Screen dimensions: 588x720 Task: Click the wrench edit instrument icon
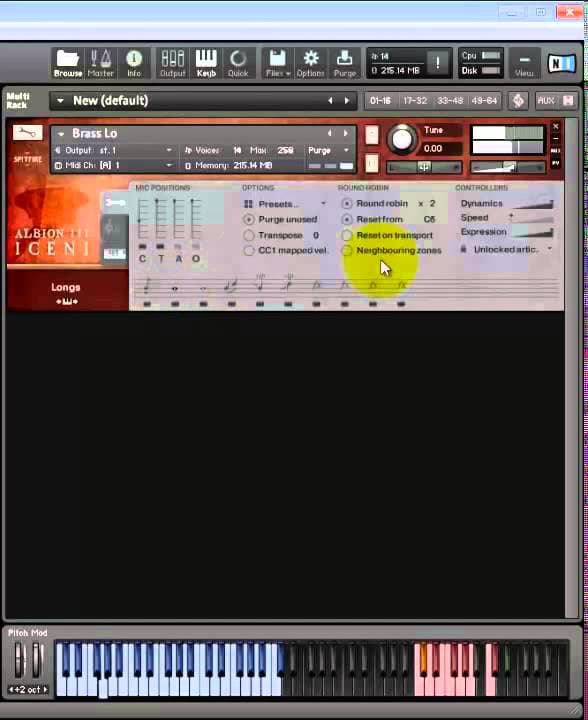click(28, 133)
